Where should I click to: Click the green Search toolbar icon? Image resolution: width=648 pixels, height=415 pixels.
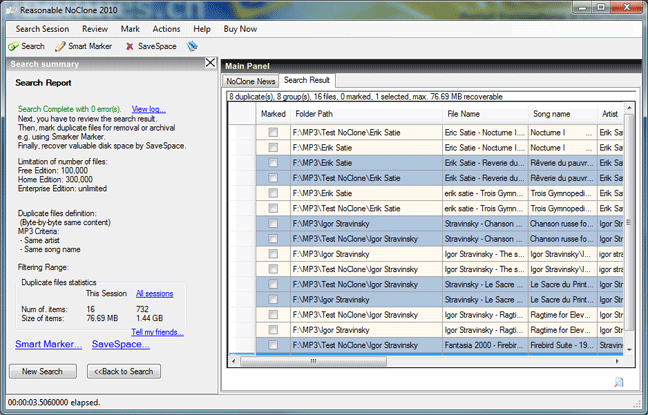coord(13,46)
